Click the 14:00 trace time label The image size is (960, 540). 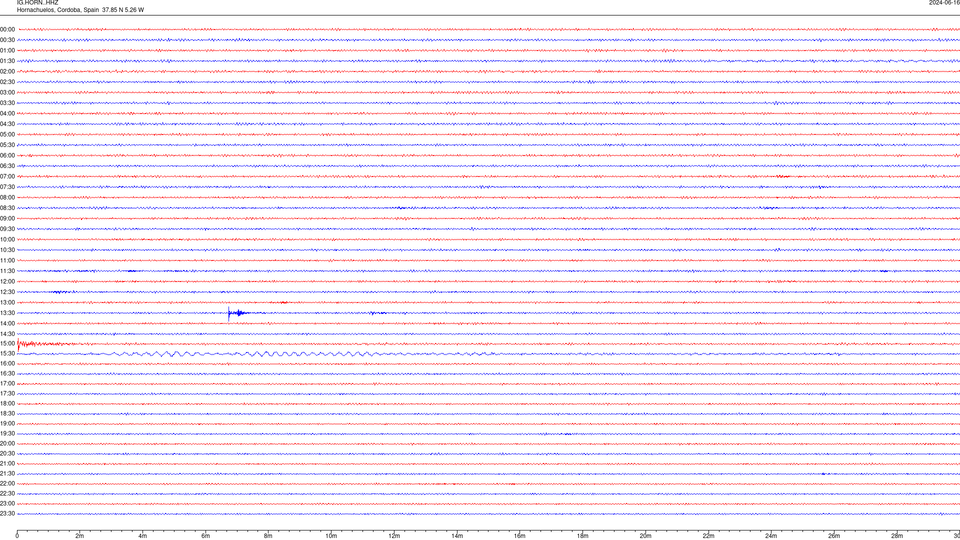(x=7, y=323)
